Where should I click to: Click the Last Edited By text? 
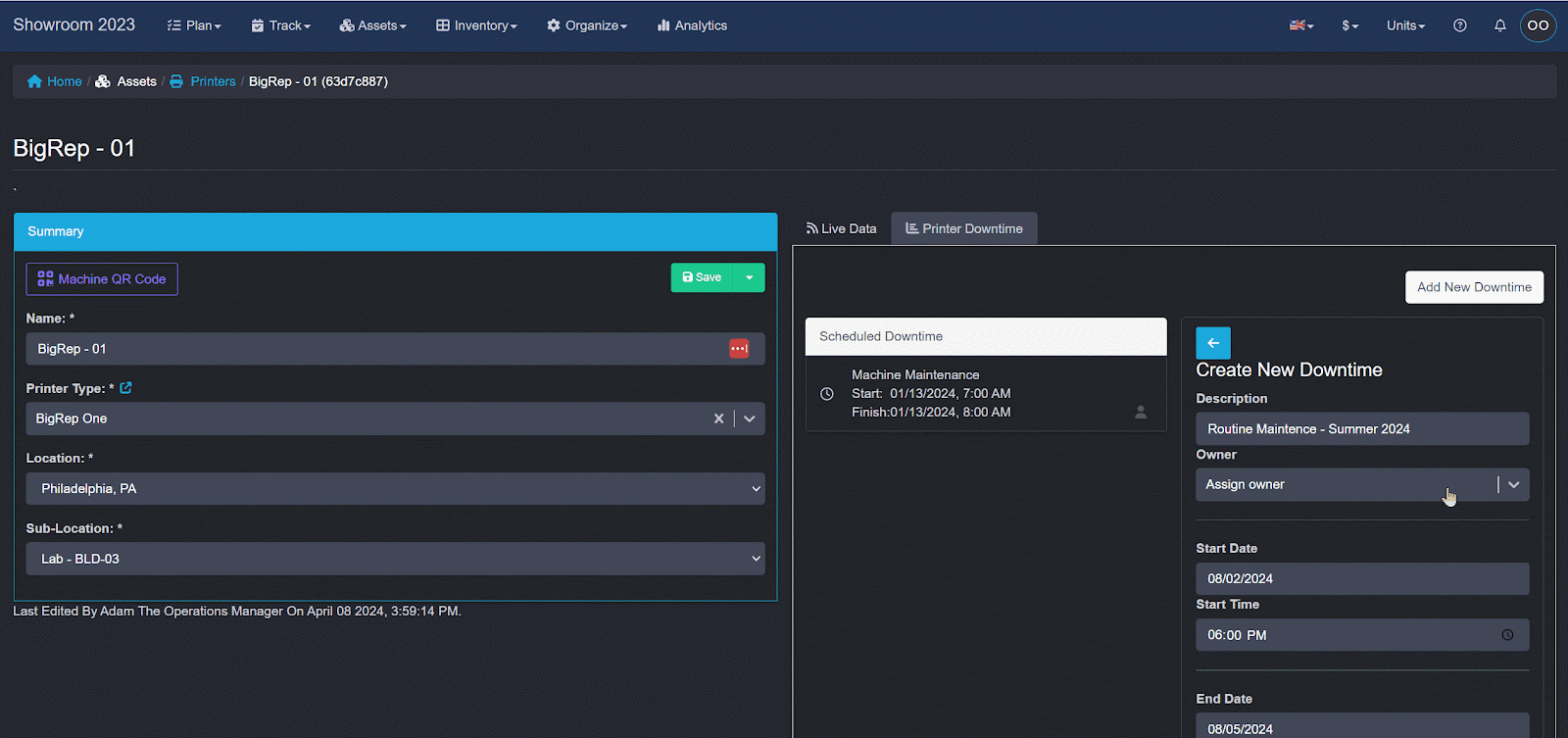click(237, 612)
